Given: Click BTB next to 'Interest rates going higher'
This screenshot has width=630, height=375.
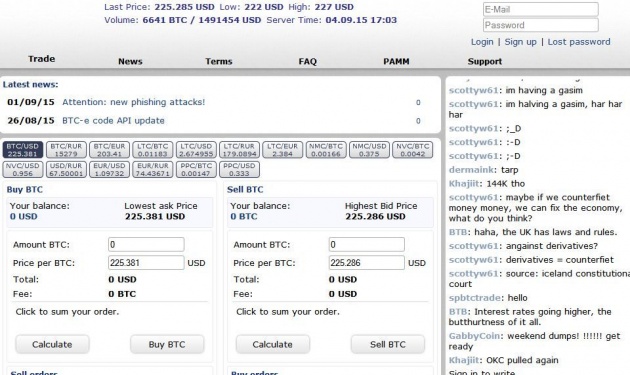Looking at the screenshot, I should pyautogui.click(x=458, y=312).
